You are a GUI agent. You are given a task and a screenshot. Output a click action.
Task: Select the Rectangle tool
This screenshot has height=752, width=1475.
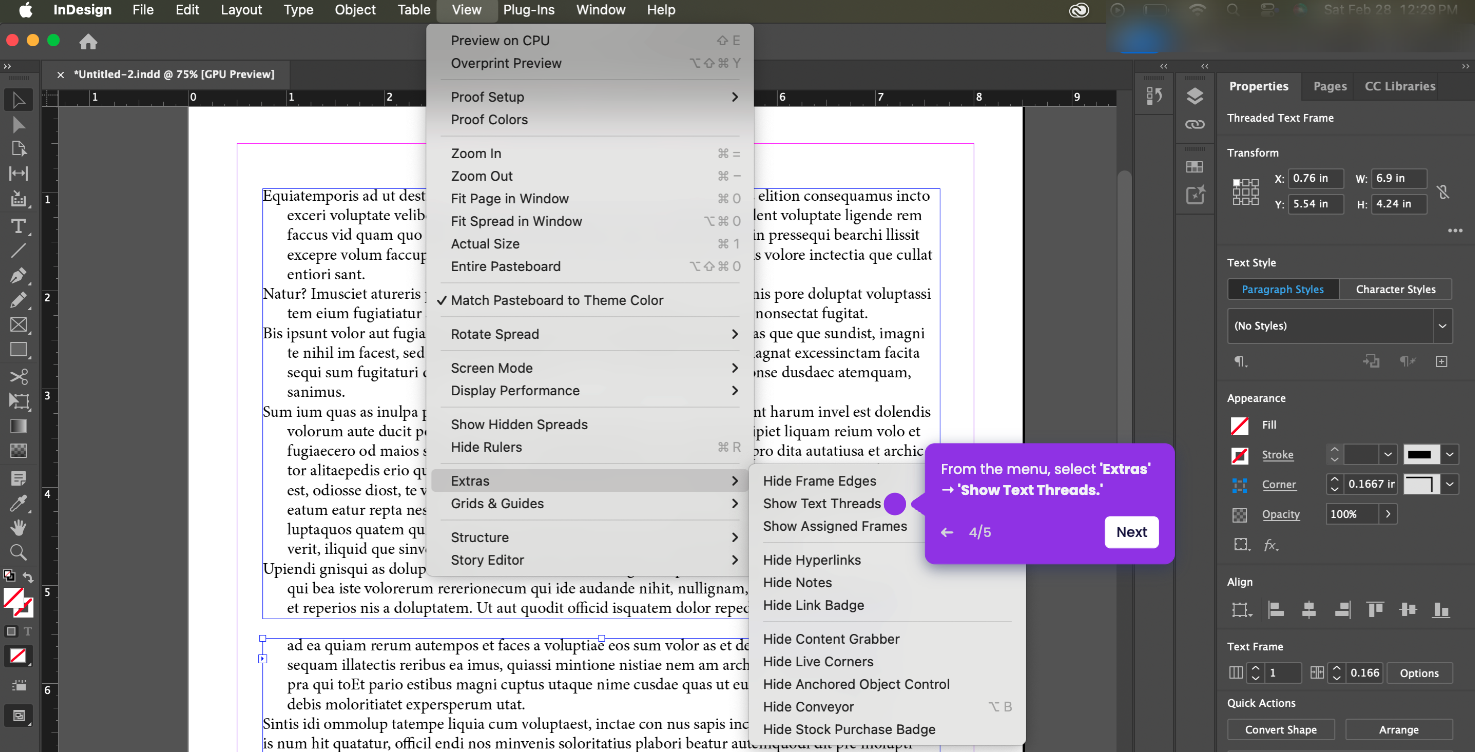coord(18,350)
